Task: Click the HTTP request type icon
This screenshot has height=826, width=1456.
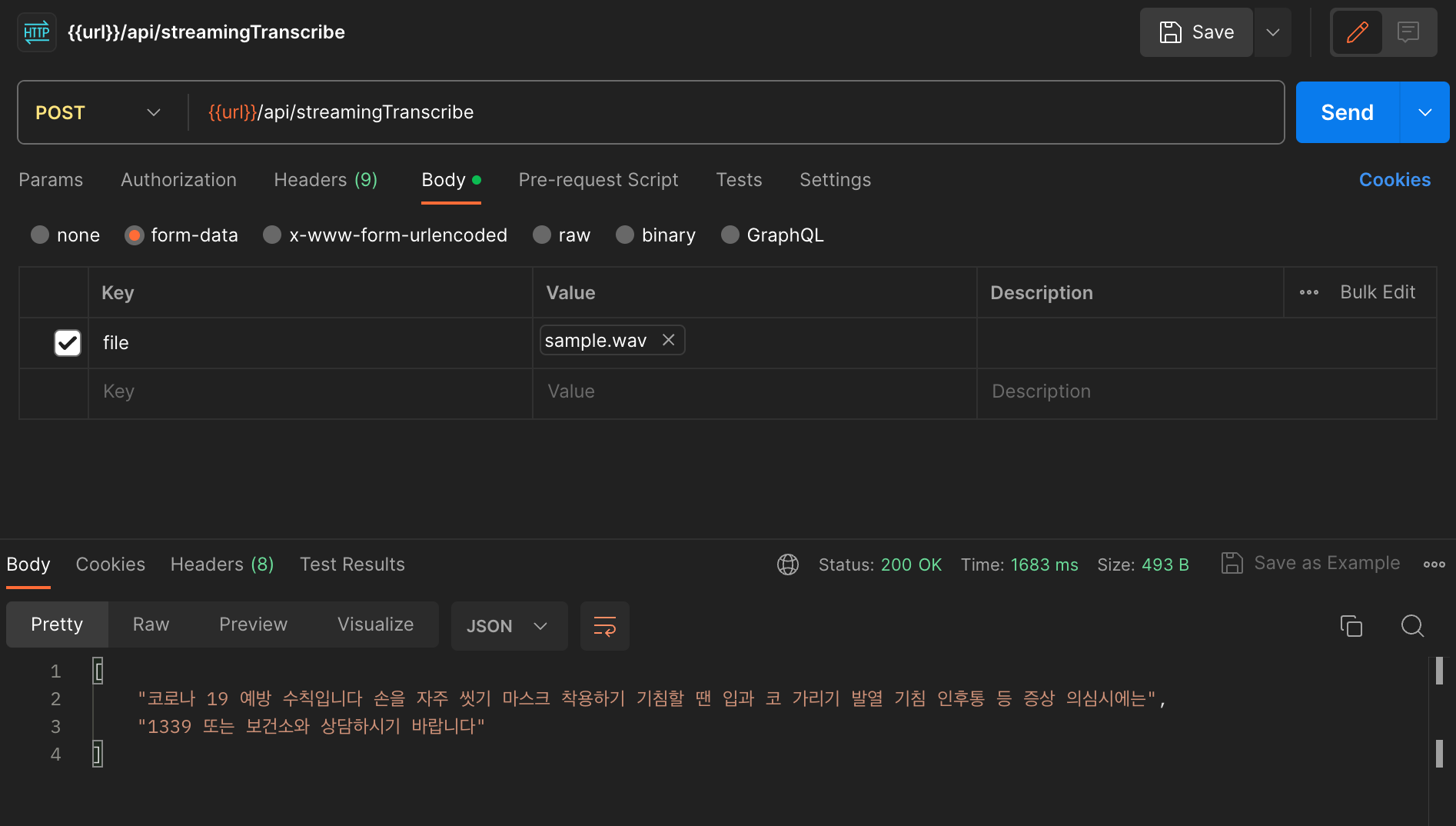Action: point(37,32)
